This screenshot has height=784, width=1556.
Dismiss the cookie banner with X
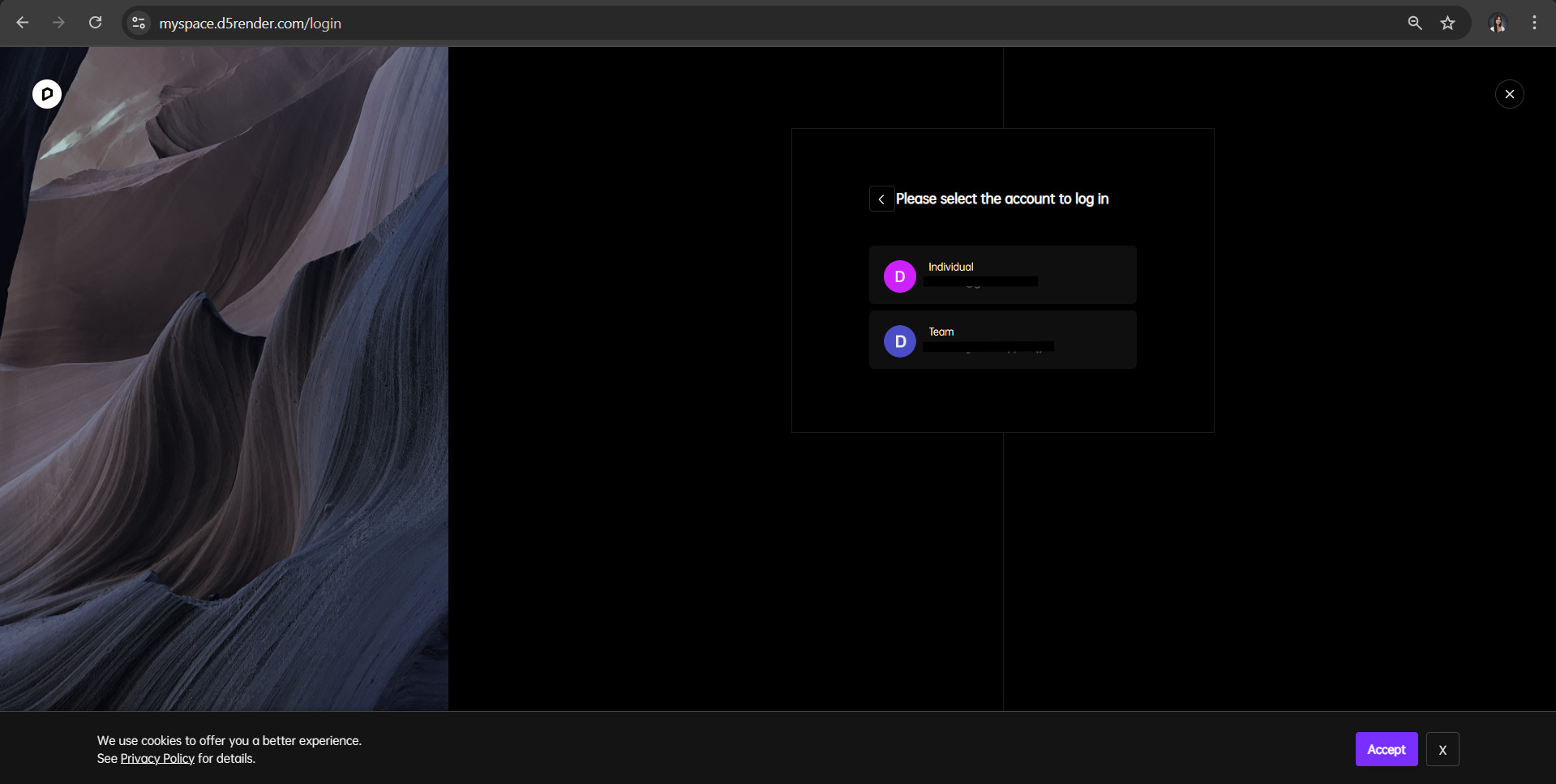click(x=1442, y=749)
